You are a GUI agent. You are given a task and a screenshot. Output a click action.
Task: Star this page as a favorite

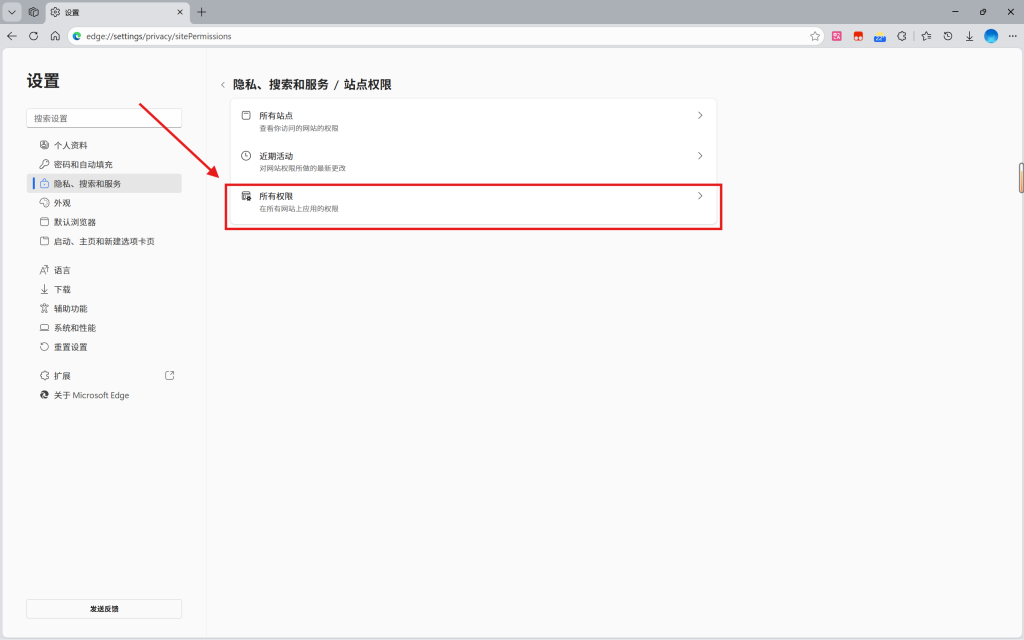[815, 36]
